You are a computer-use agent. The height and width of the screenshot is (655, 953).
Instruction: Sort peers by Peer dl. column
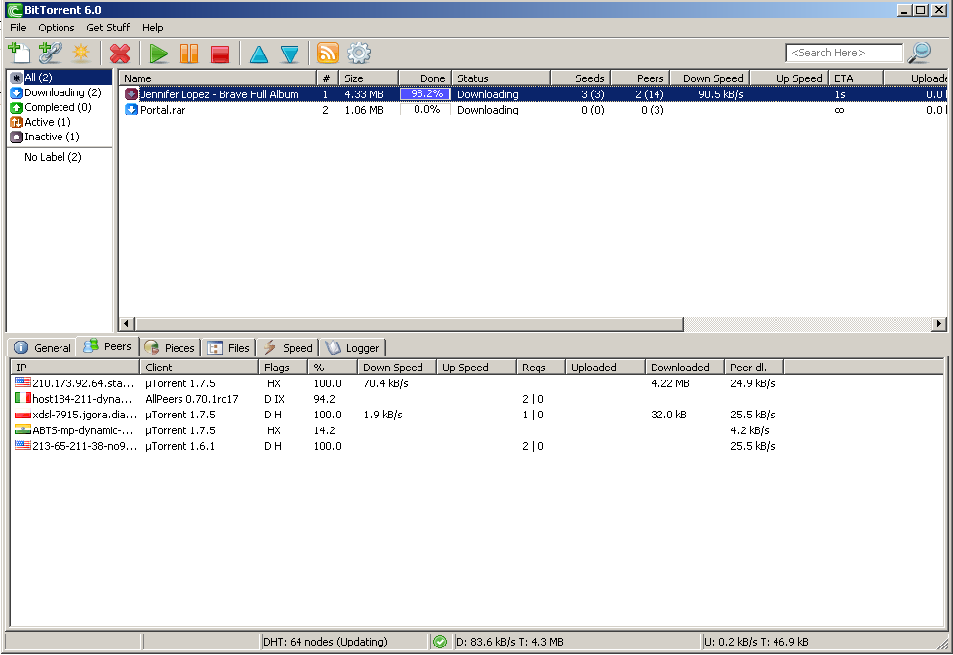[754, 367]
